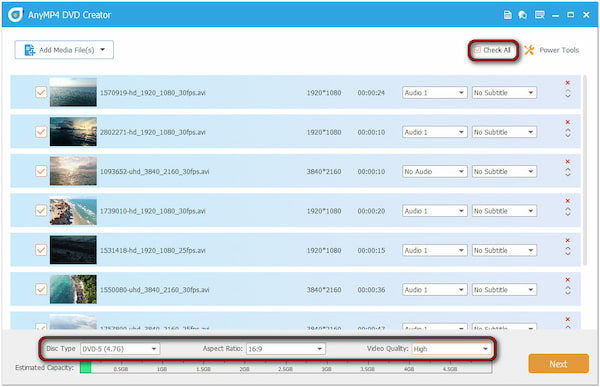Open the save project icon in title bar

tap(507, 15)
